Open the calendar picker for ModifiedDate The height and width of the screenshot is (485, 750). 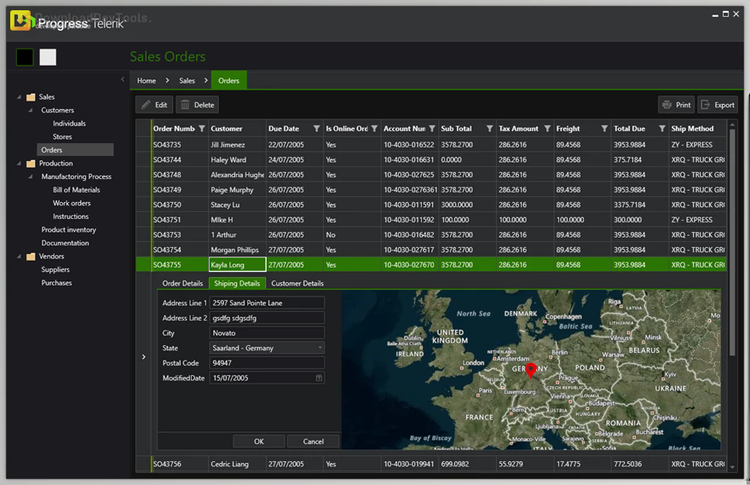pyautogui.click(x=319, y=378)
